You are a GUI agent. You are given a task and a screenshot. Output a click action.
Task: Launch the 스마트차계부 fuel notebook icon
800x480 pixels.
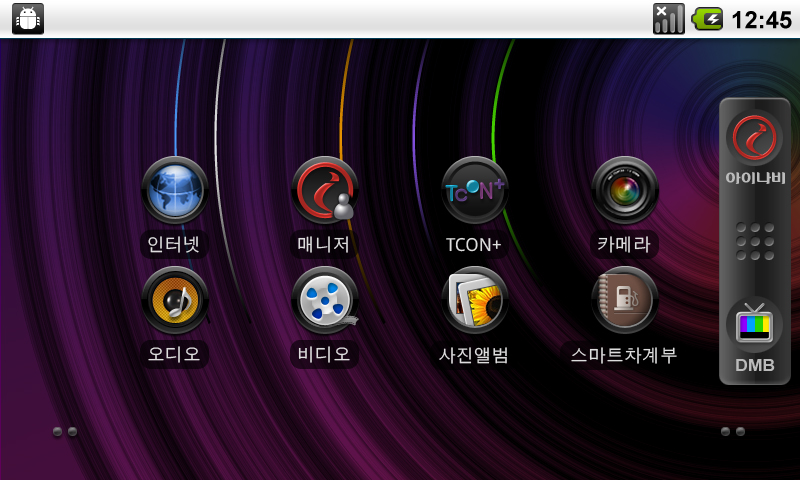point(624,300)
